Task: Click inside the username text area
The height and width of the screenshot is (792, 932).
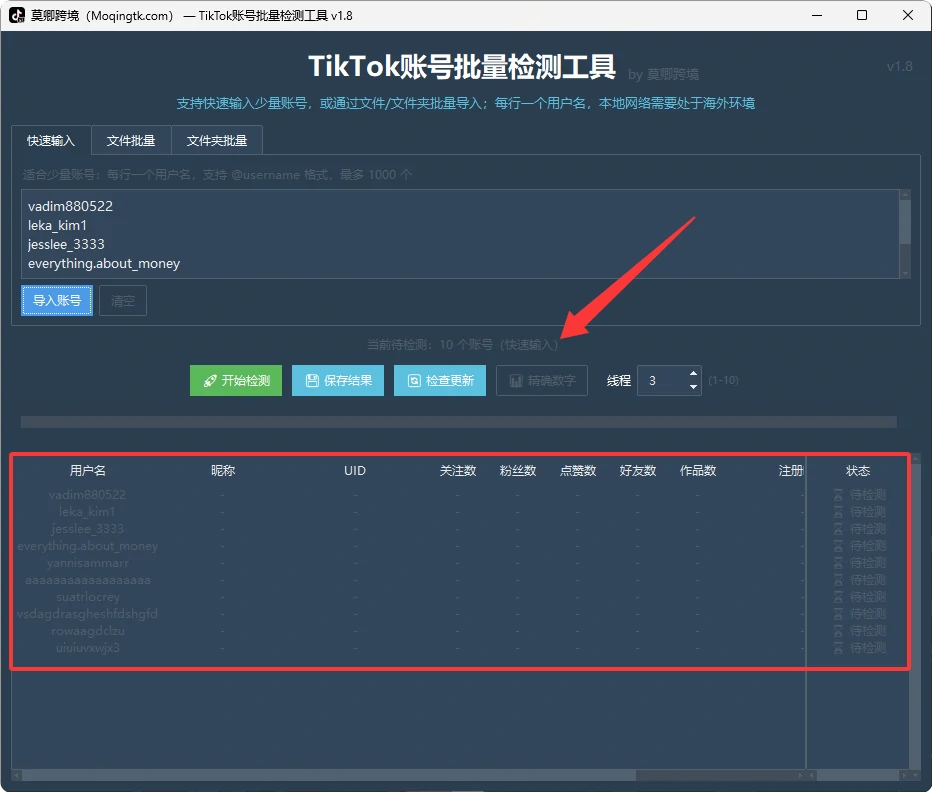Action: [x=460, y=234]
